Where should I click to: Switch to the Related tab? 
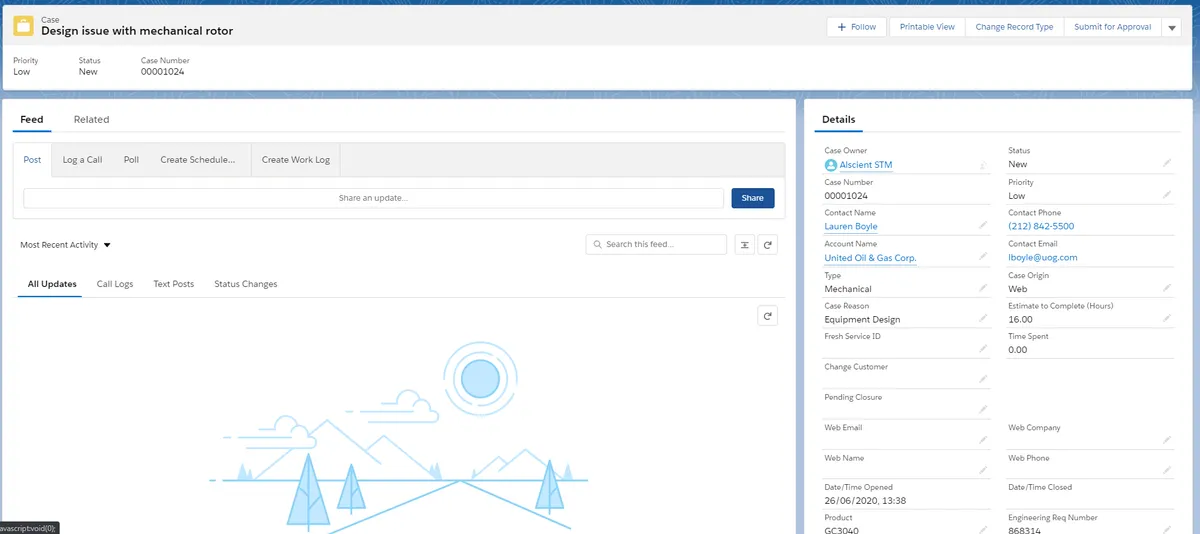(91, 119)
